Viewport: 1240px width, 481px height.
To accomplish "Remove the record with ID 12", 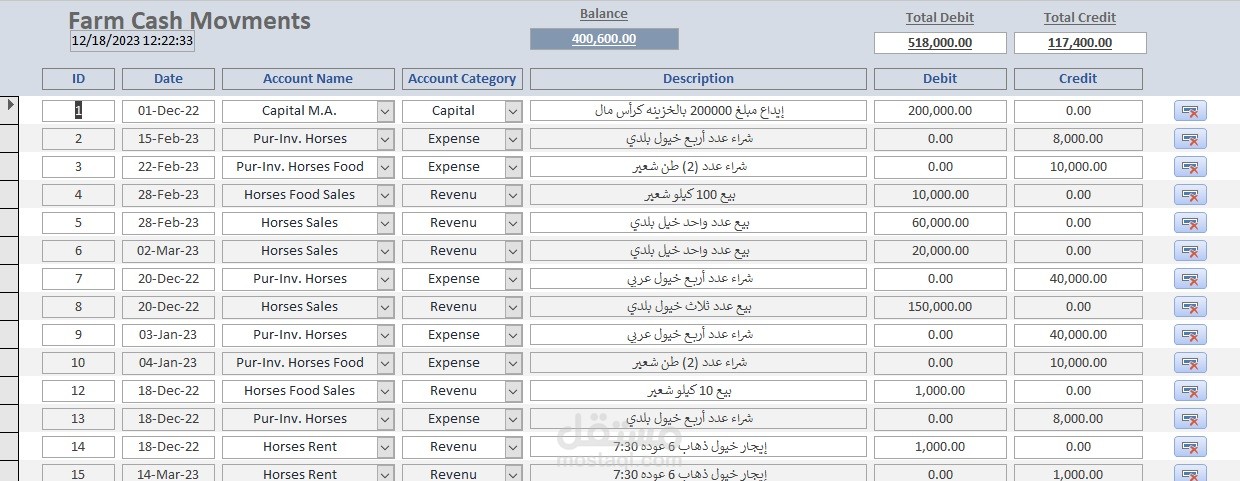I will [x=1190, y=391].
